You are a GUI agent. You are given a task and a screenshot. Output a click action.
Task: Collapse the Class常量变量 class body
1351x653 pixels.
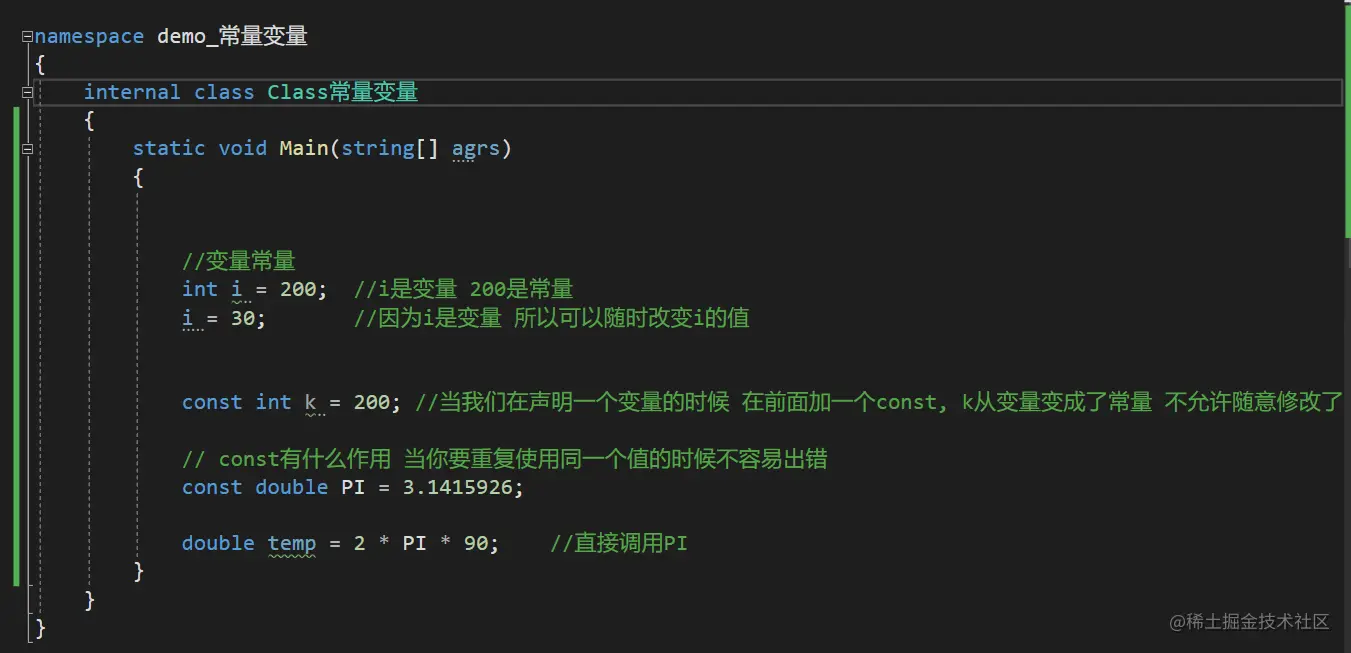tap(27, 92)
